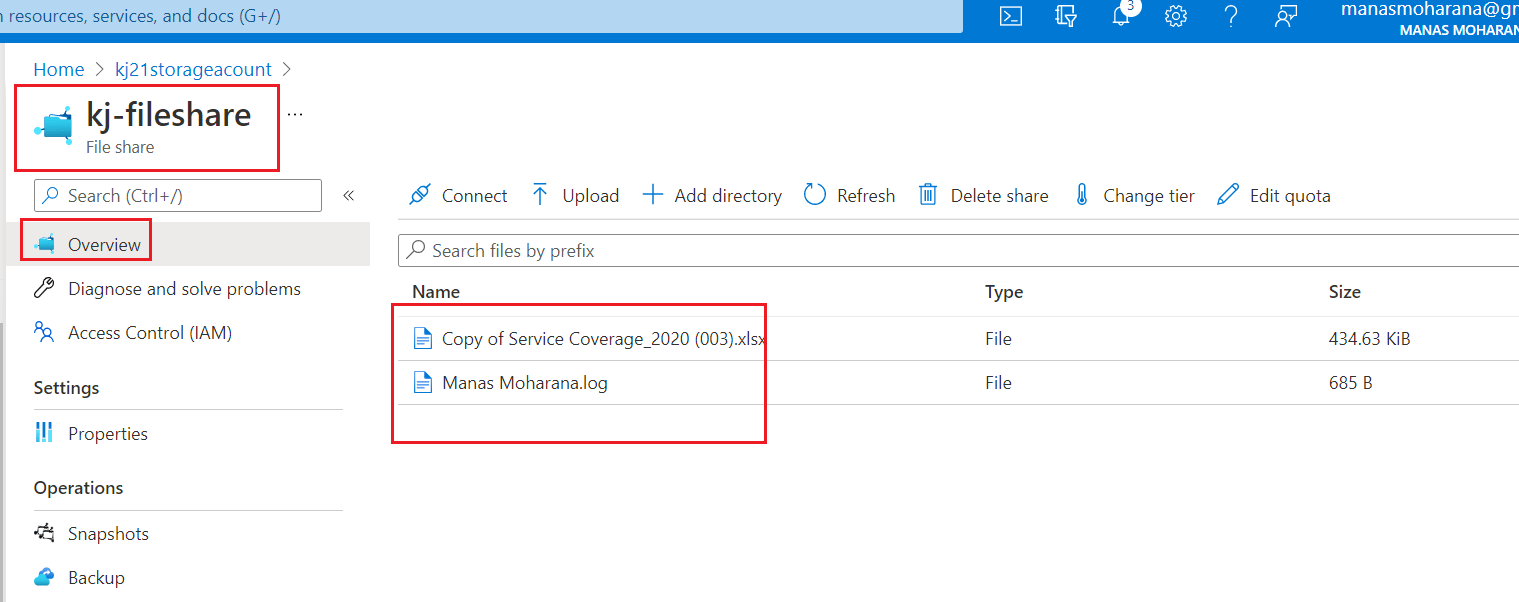Focus the left menu Search (Ctrl+/) box
The image size is (1519, 602).
tap(178, 195)
